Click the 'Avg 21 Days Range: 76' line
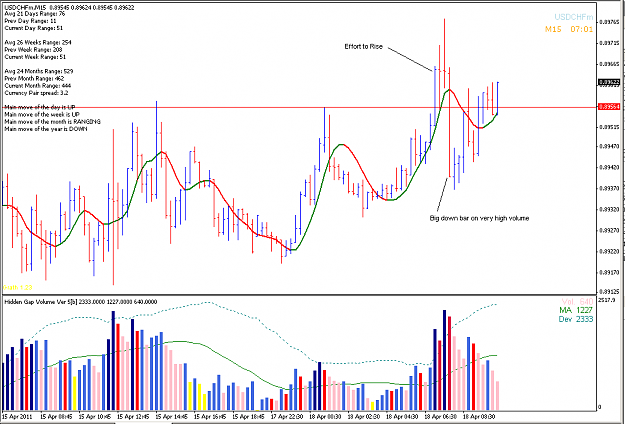The height and width of the screenshot is (424, 625). 34,14
